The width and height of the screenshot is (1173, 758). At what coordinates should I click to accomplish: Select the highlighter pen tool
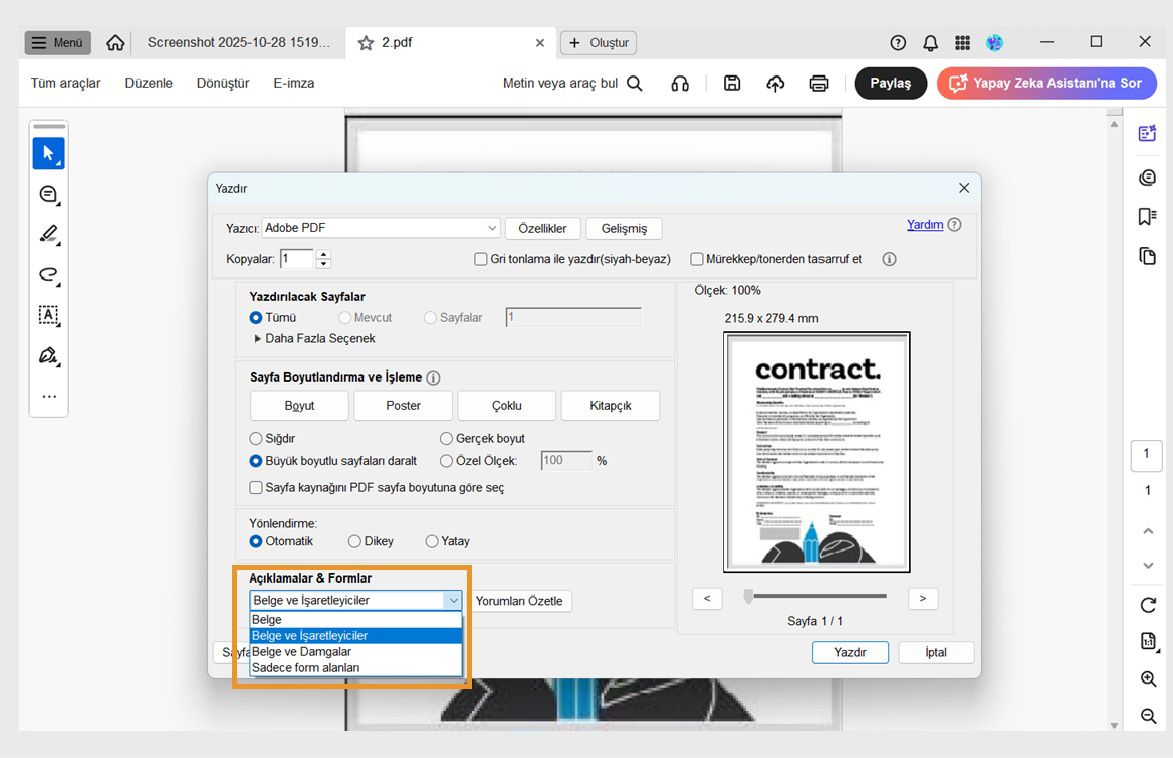[49, 234]
